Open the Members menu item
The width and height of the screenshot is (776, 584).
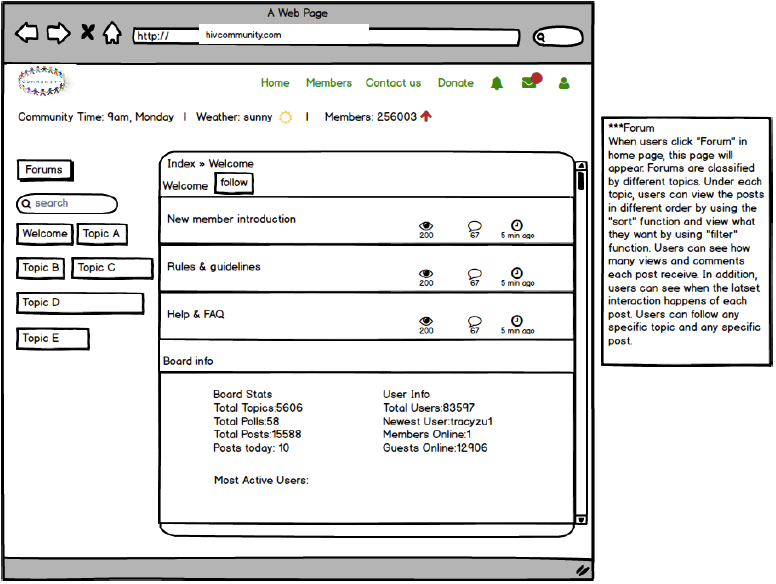click(328, 83)
